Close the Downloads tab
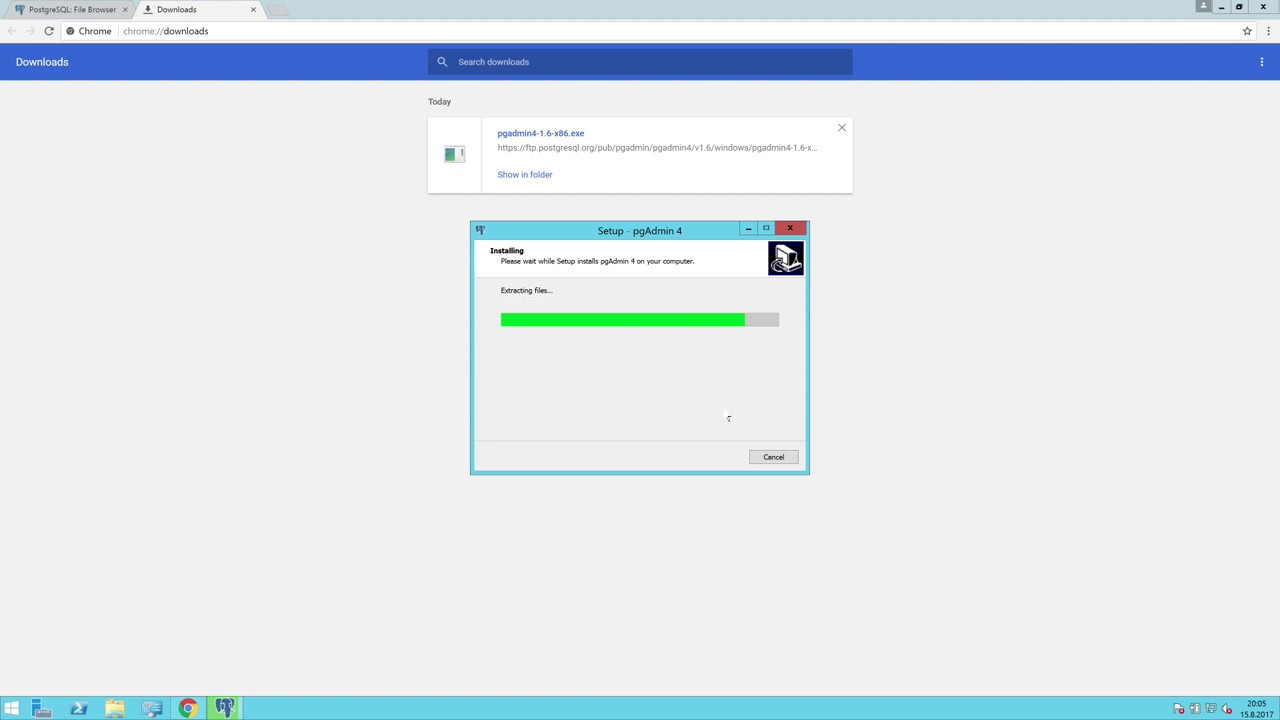1280x720 pixels. point(253,9)
